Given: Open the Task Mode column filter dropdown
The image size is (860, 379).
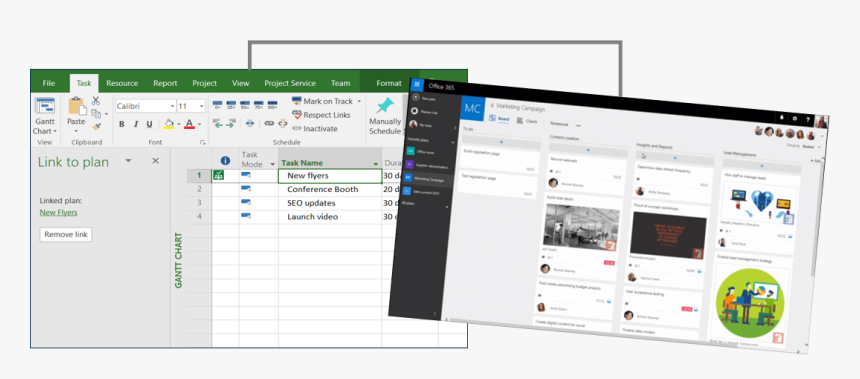Looking at the screenshot, I should [273, 164].
